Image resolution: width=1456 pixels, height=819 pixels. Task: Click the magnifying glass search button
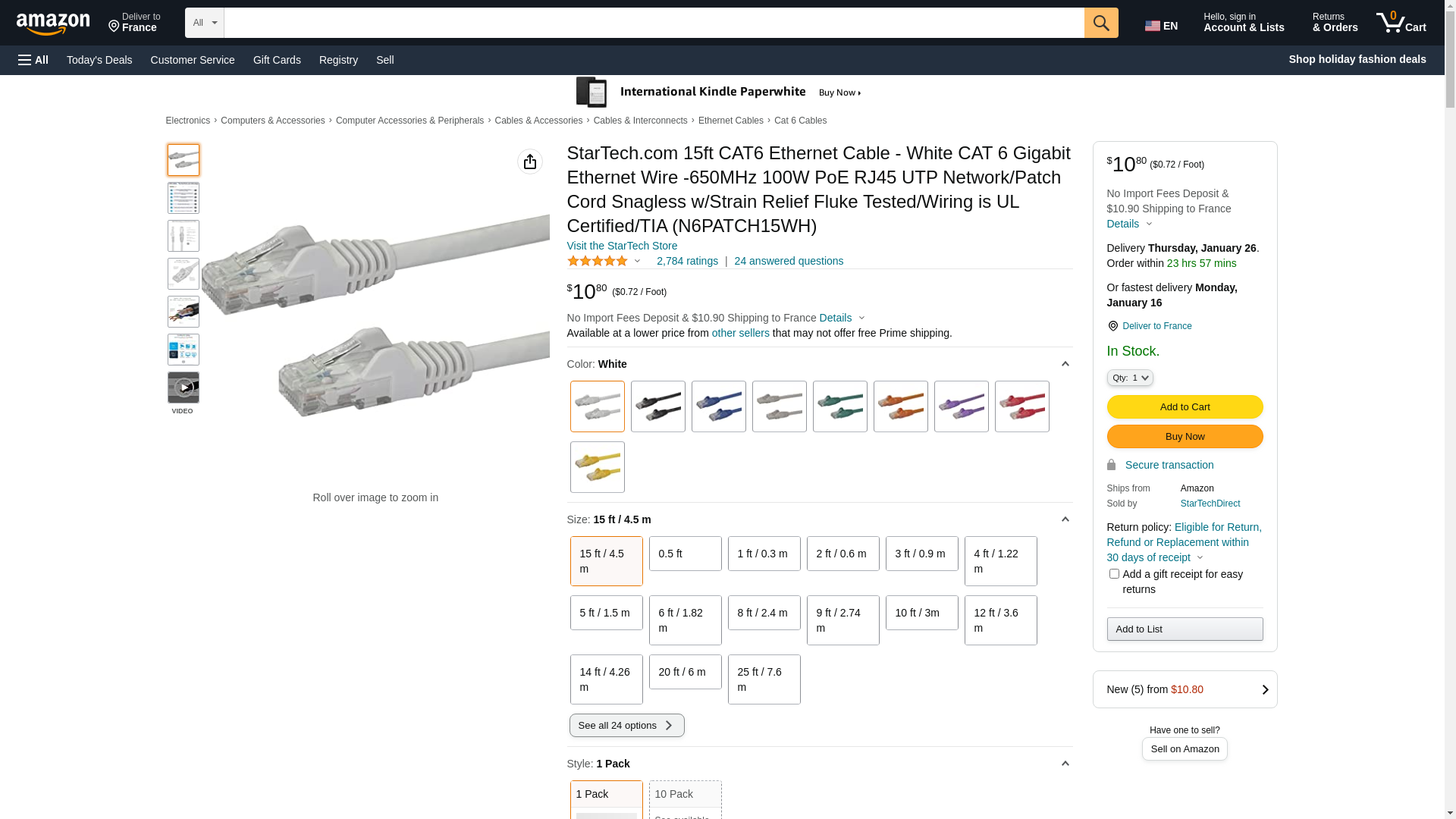click(x=1101, y=23)
